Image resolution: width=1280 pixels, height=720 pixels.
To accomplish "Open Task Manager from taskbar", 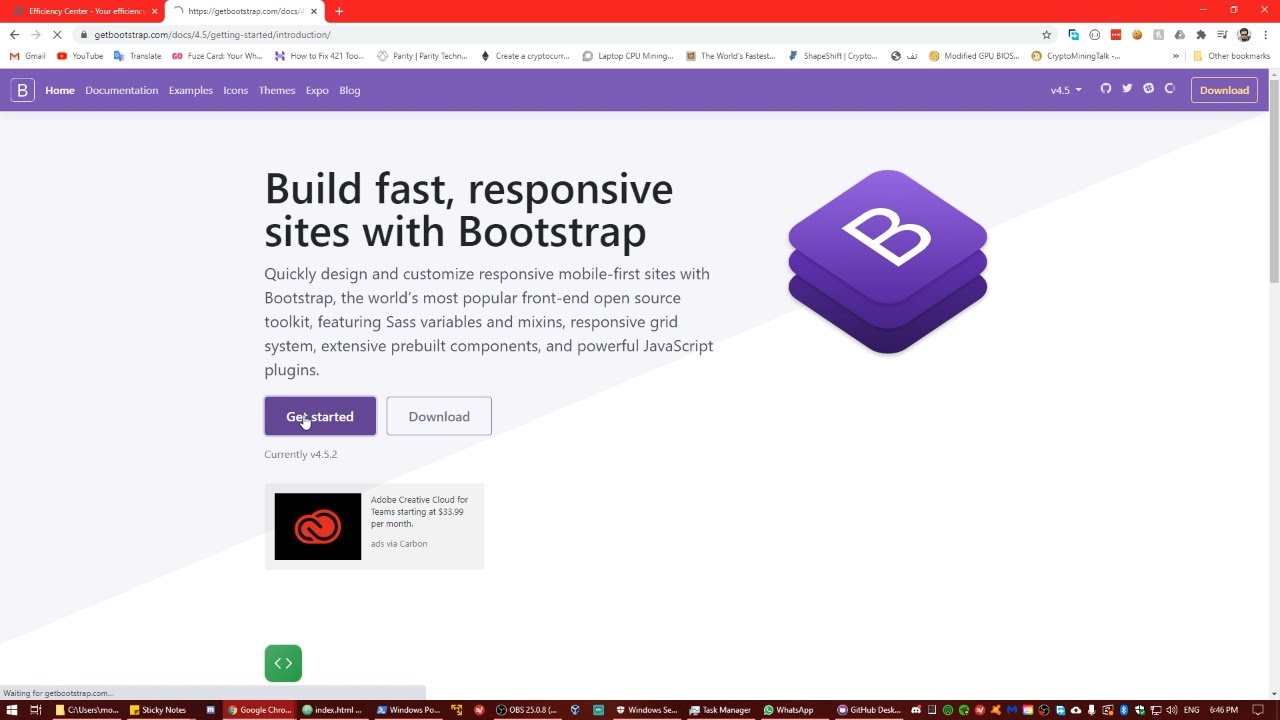I will [x=720, y=710].
